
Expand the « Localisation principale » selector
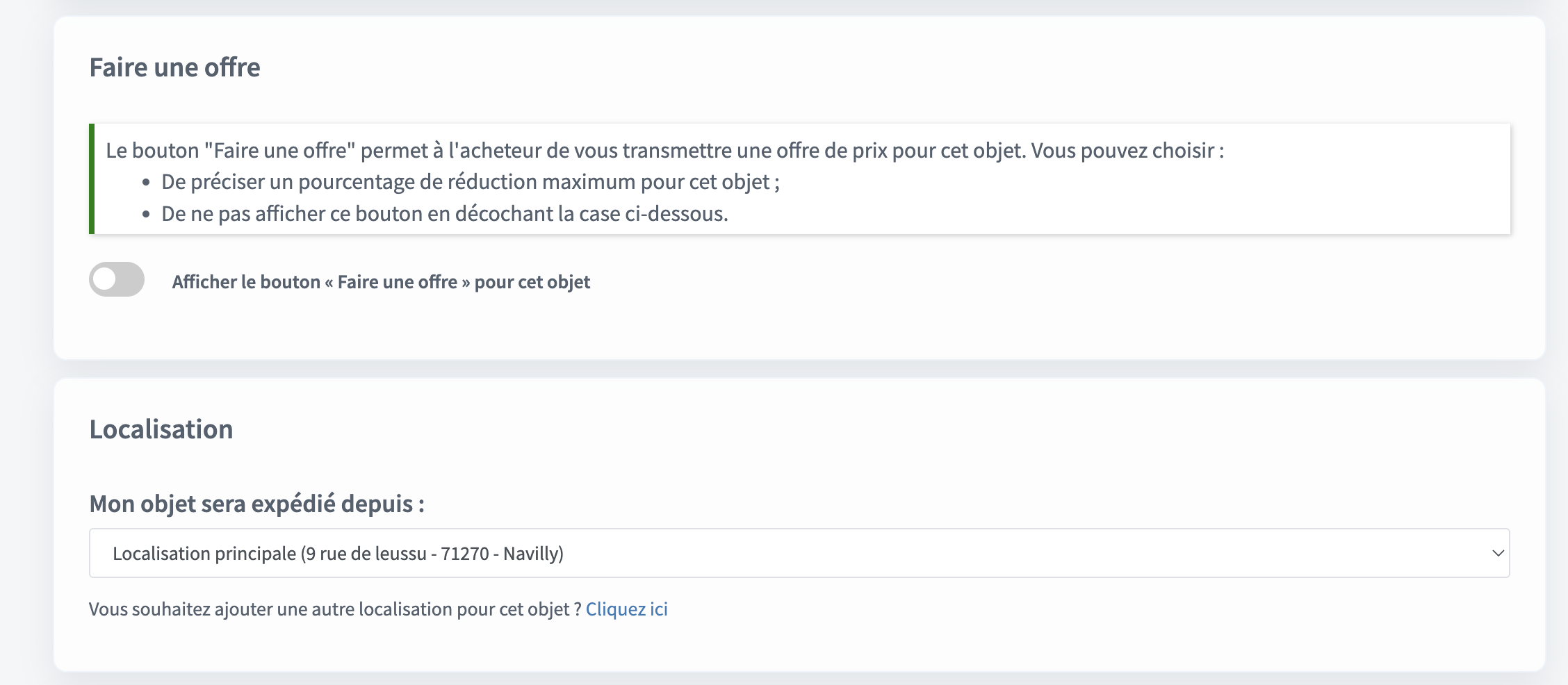(798, 553)
